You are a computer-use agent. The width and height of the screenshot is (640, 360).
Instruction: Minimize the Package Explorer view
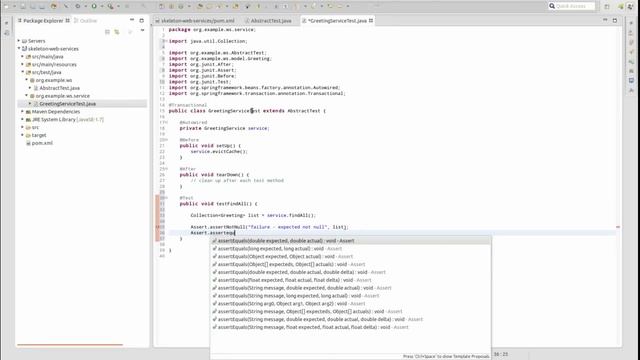coord(132,20)
